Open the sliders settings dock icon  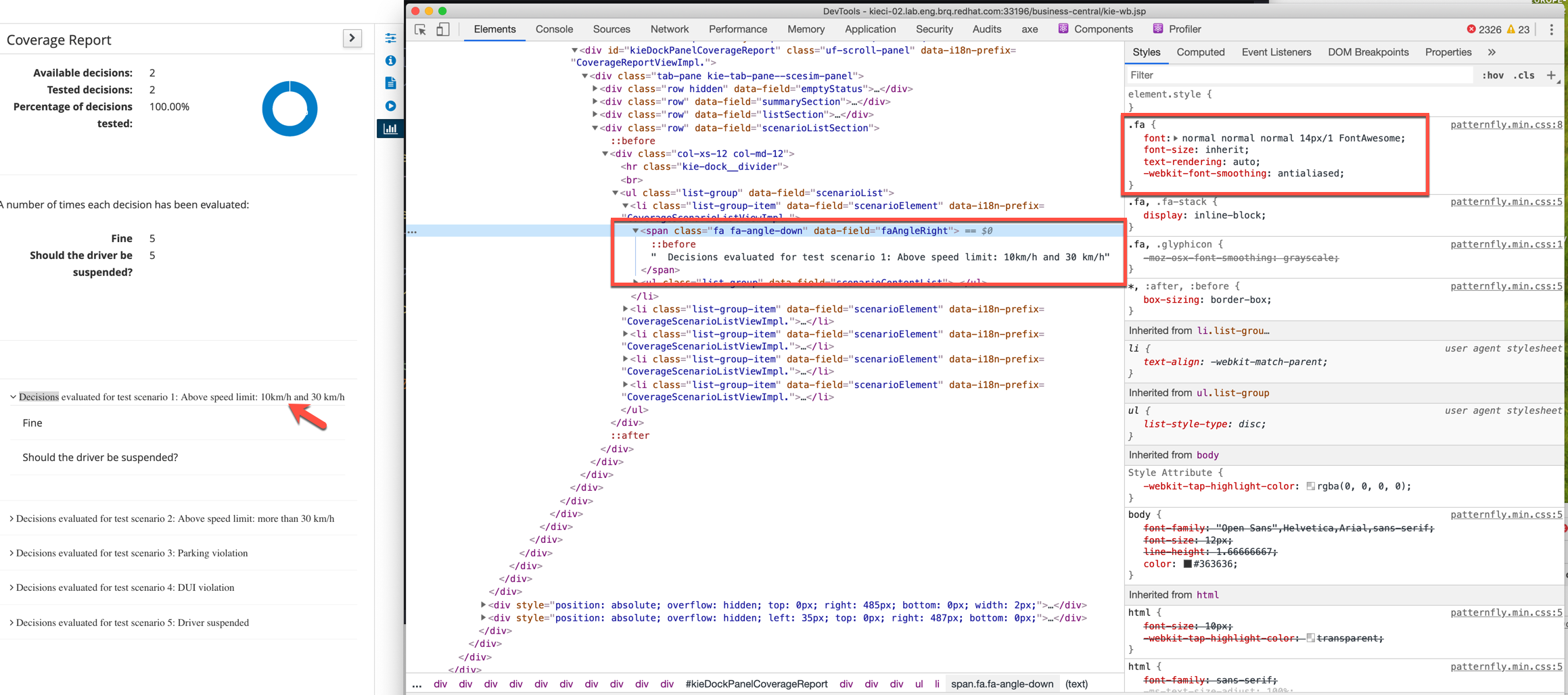pyautogui.click(x=390, y=38)
